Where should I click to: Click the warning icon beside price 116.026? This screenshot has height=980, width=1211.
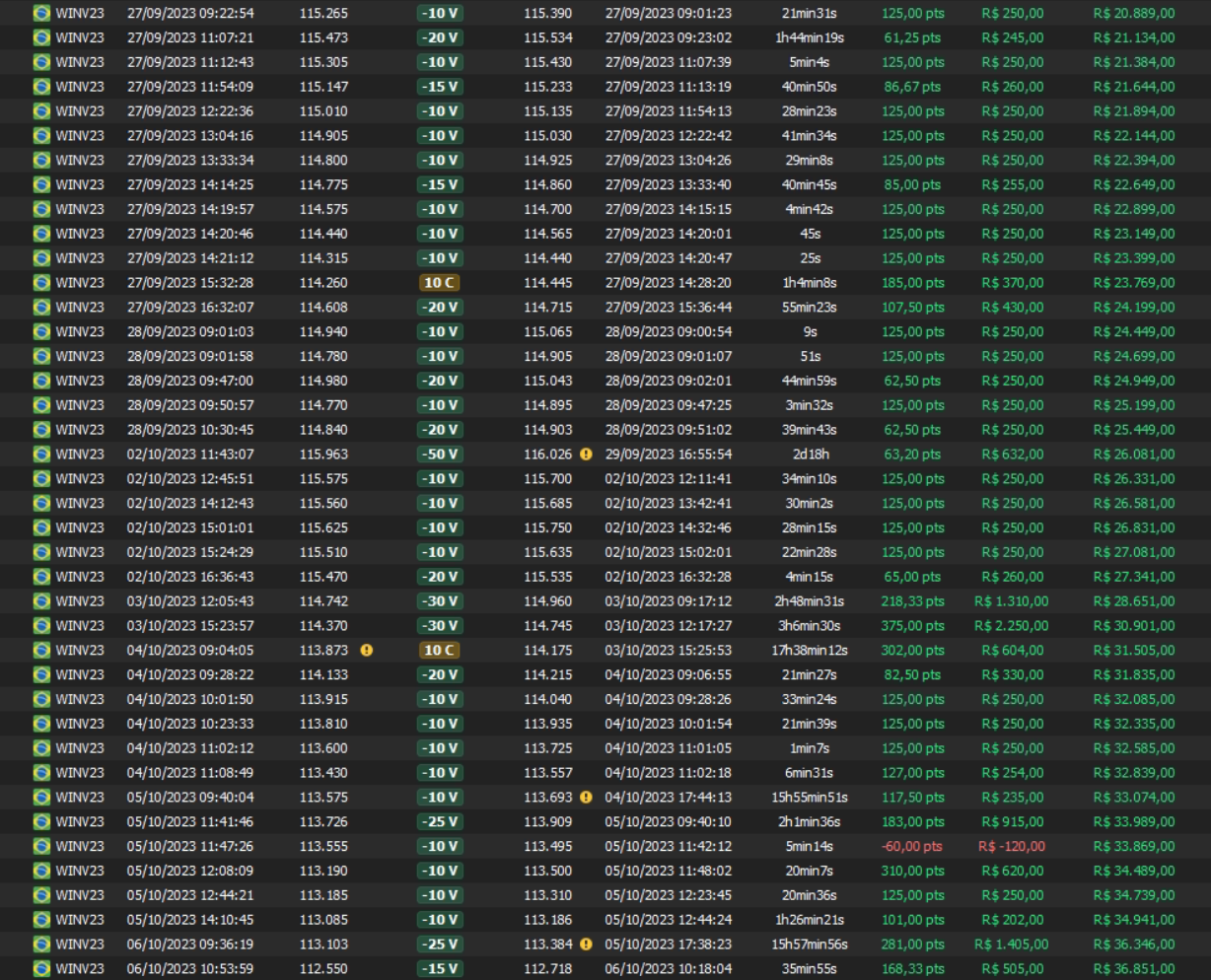click(x=586, y=455)
